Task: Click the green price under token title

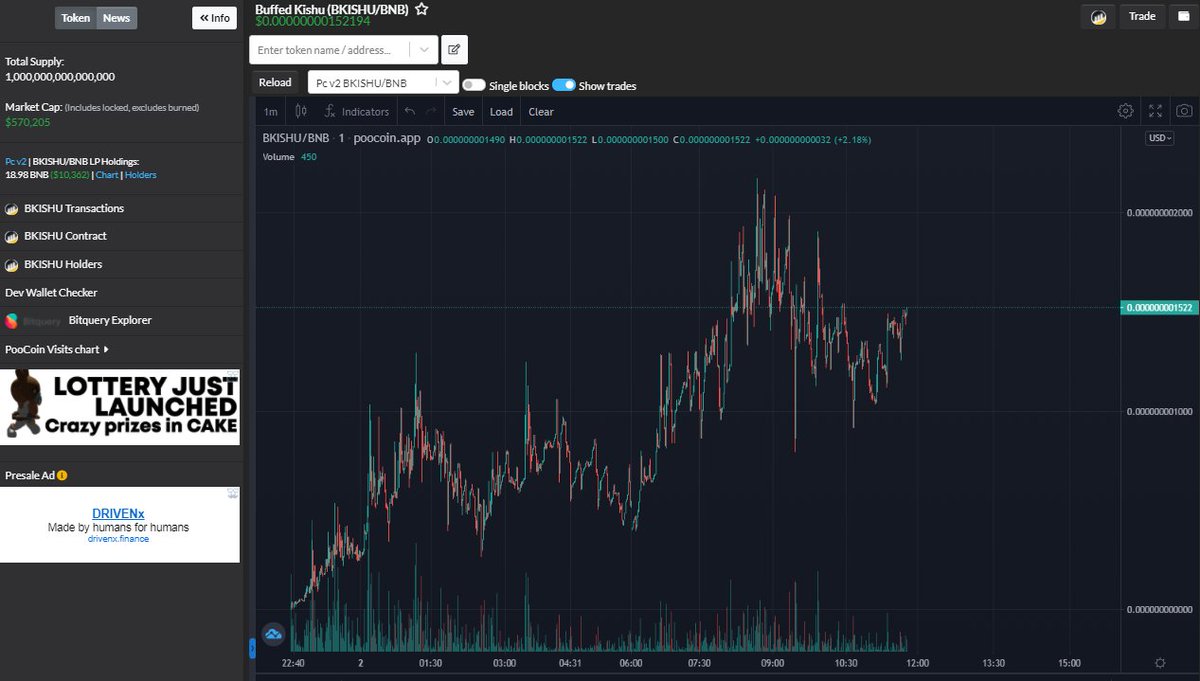Action: click(x=313, y=21)
